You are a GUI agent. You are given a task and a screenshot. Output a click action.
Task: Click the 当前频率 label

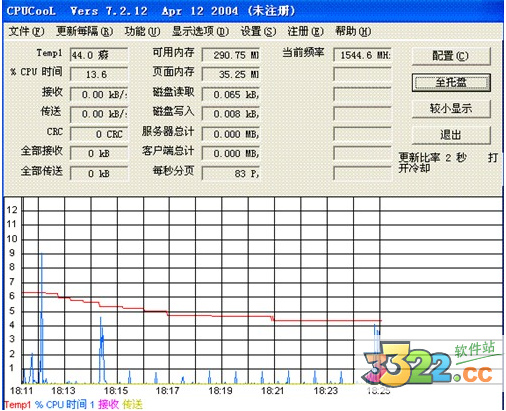coord(303,52)
